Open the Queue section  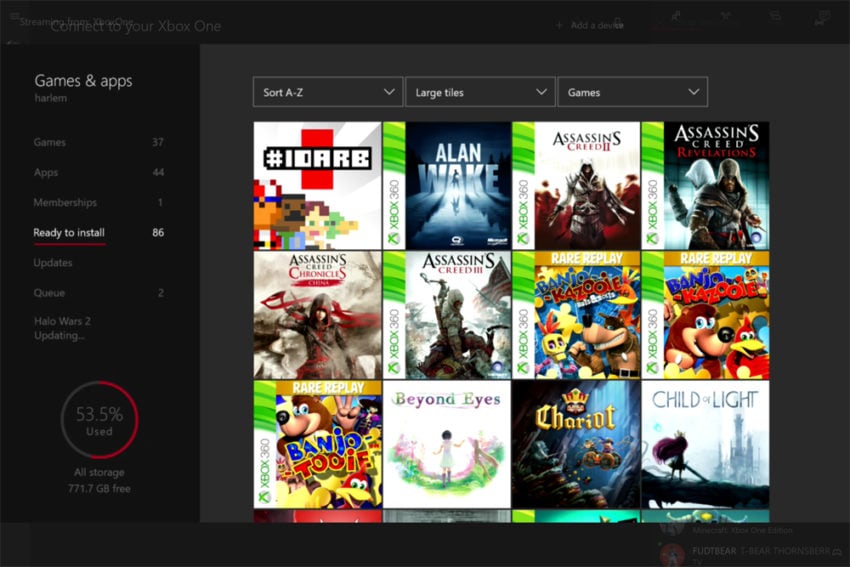pos(98,293)
